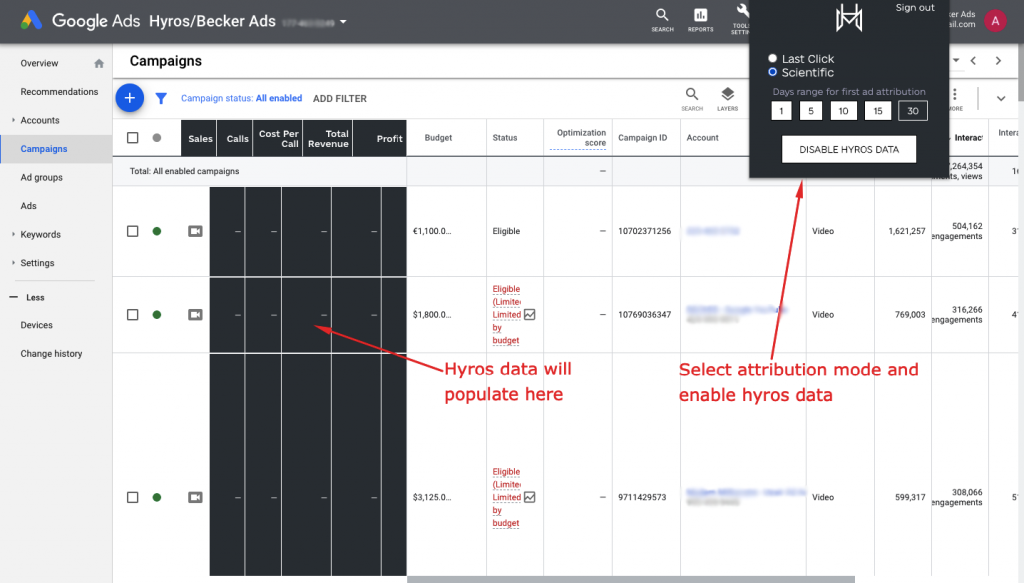Click video icon of campaign 9711429573
Viewport: 1024px width, 583px height.
[195, 497]
